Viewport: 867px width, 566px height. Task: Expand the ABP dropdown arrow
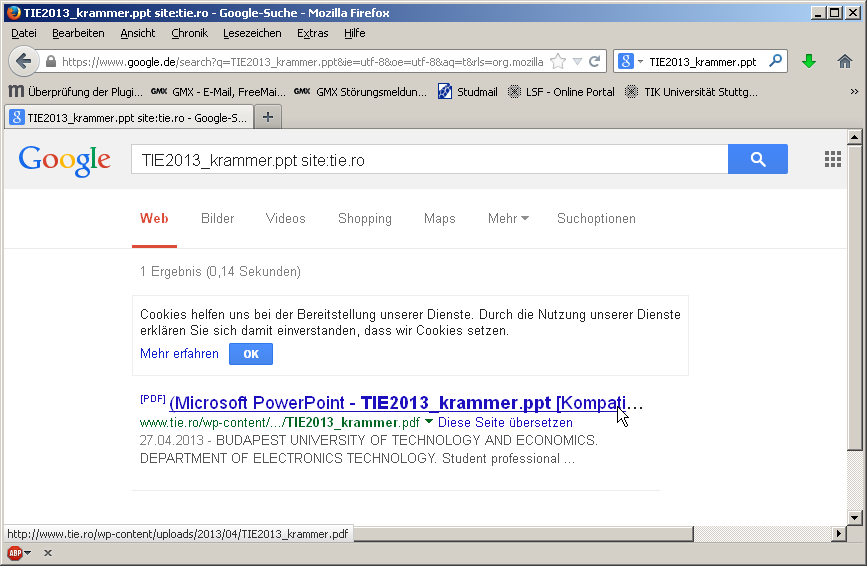coord(28,553)
